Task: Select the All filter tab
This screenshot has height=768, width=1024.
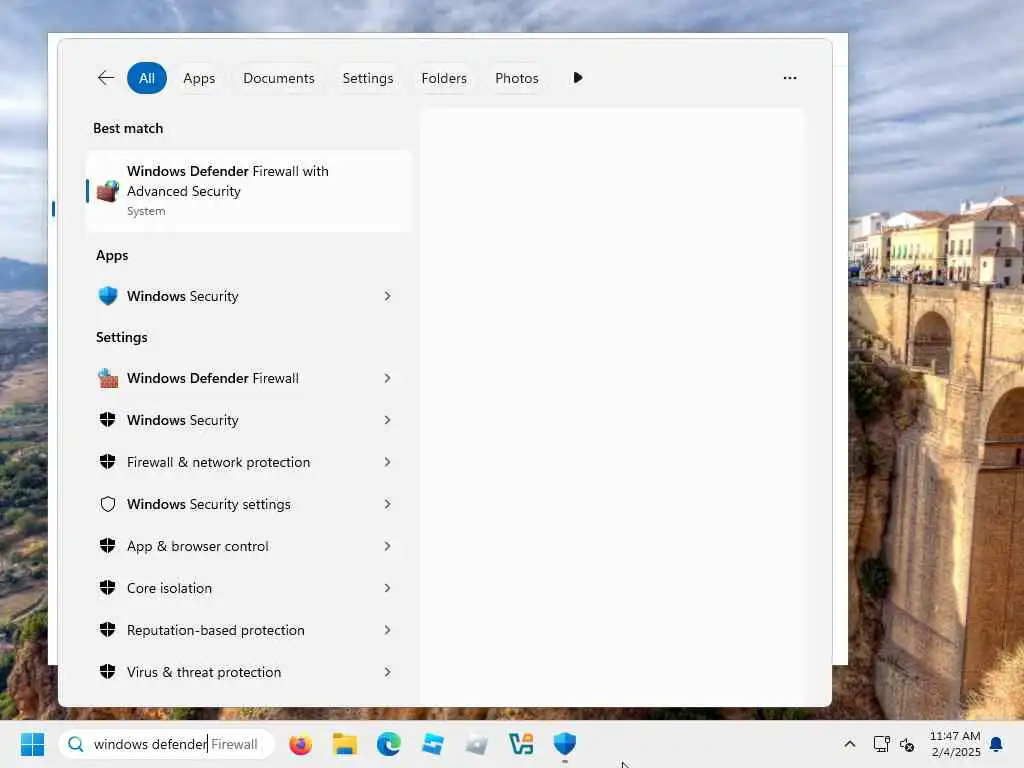Action: click(147, 78)
